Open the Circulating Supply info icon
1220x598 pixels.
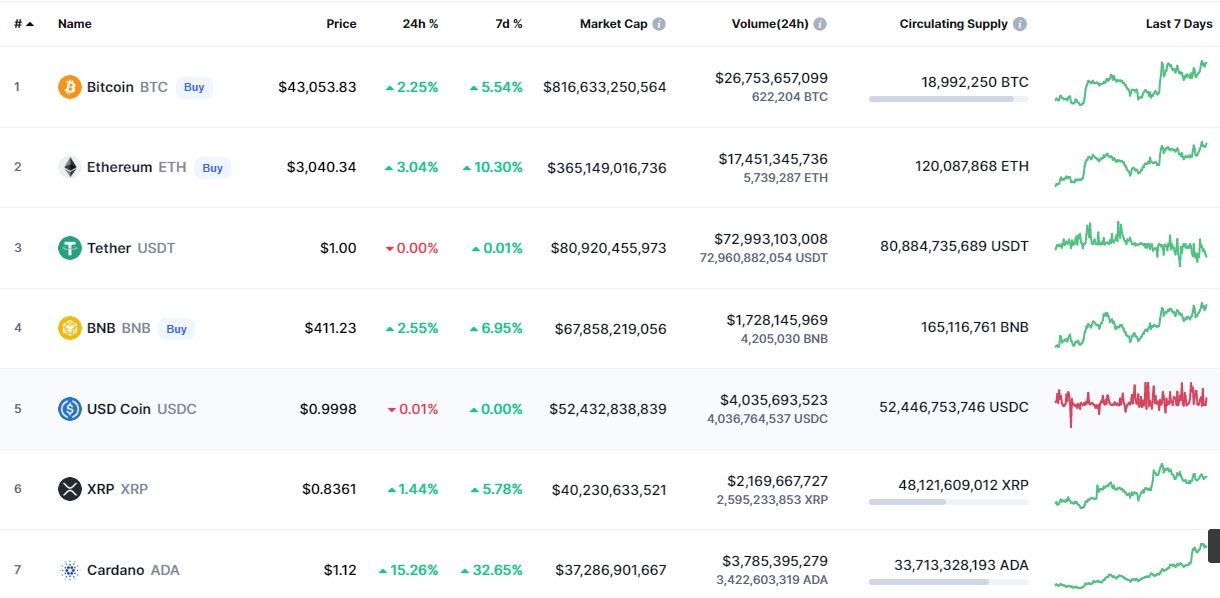coord(1019,24)
